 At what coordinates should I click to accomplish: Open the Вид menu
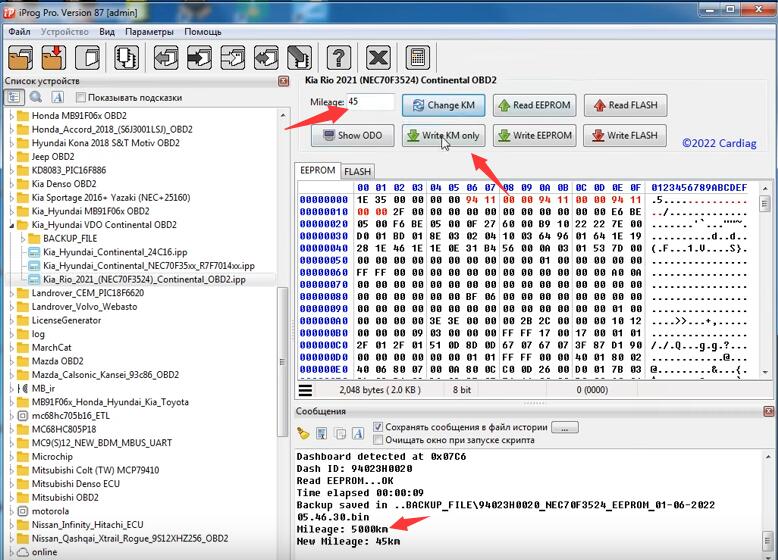[107, 32]
